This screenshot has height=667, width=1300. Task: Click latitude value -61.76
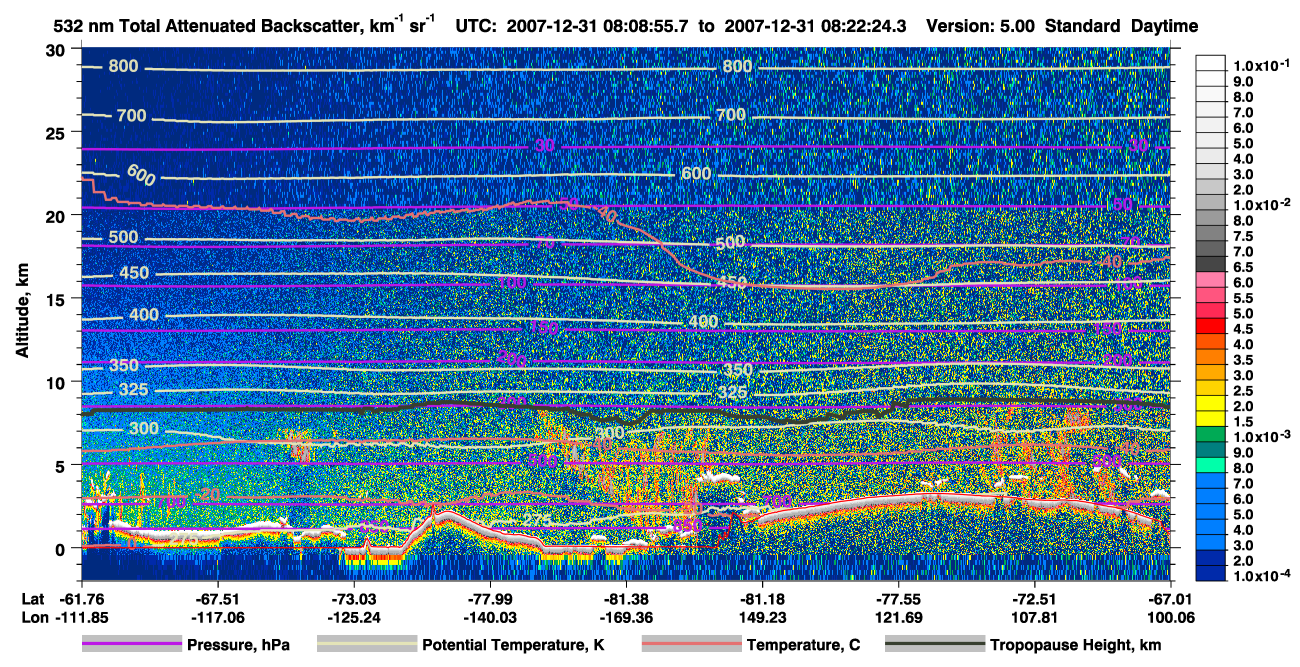tap(83, 599)
